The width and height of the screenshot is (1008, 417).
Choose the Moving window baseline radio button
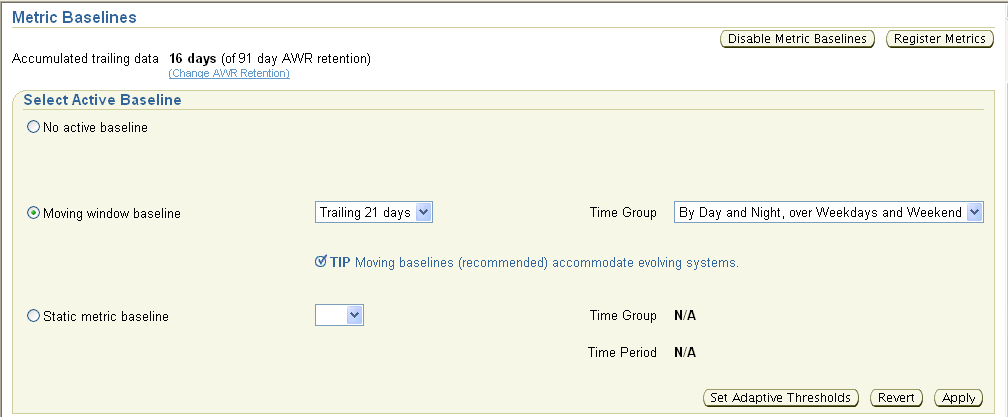[x=34, y=213]
